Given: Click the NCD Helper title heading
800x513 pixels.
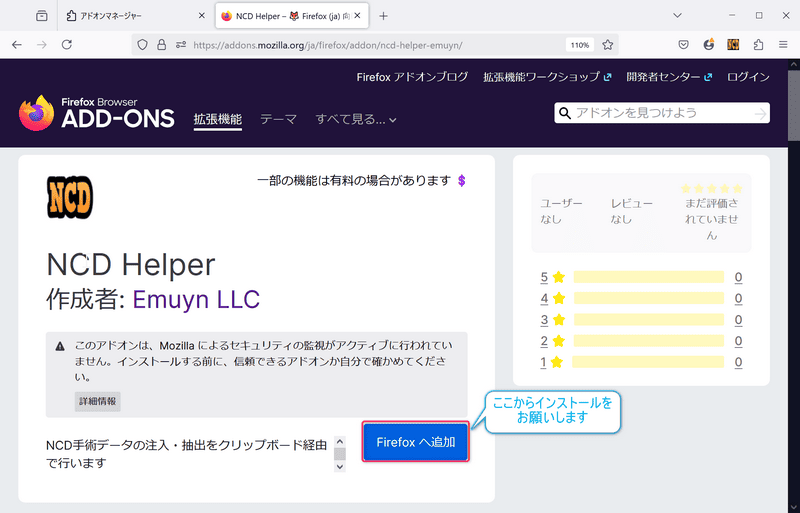Looking at the screenshot, I should click(x=131, y=264).
